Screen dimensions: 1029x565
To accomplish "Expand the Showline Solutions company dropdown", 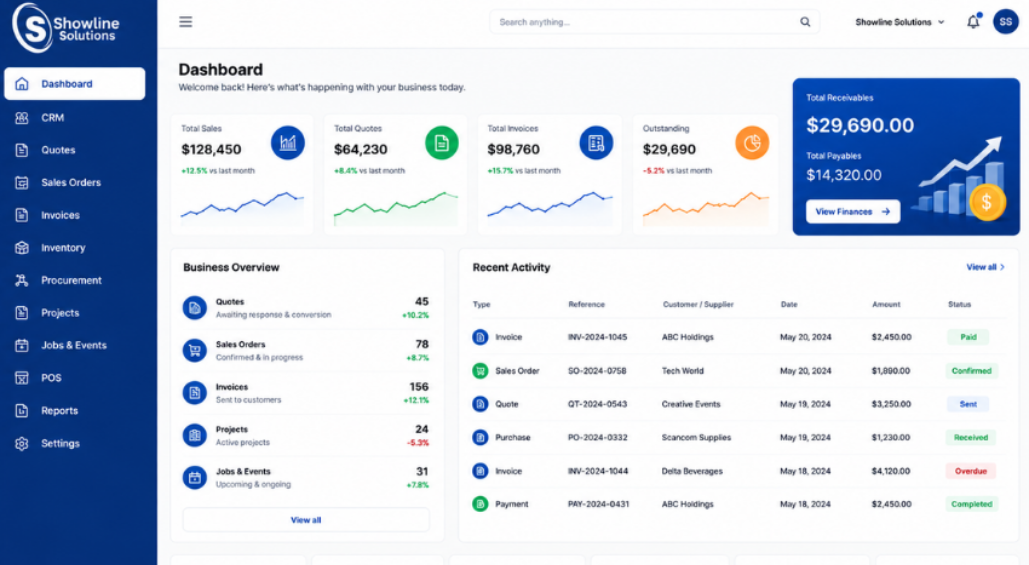I will point(900,22).
